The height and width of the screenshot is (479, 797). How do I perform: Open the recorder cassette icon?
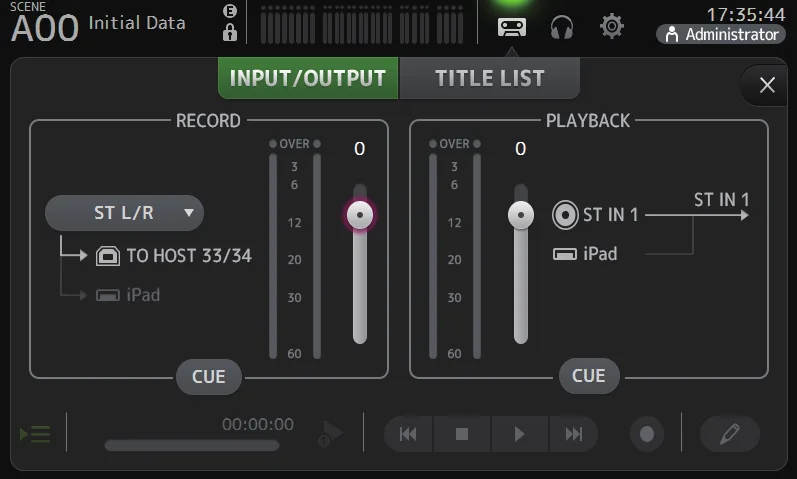(x=511, y=27)
